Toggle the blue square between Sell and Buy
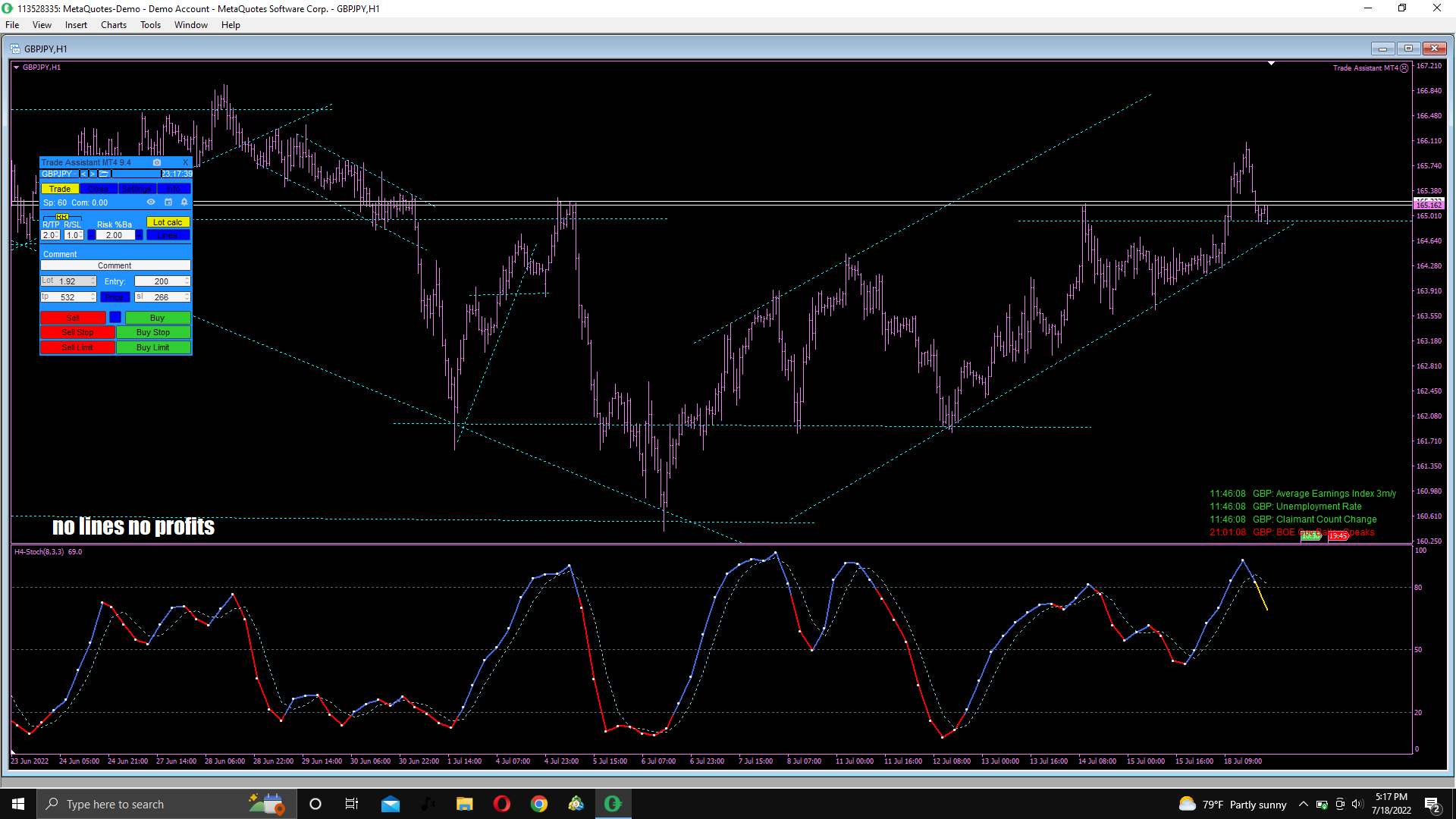1456x819 pixels. (115, 317)
